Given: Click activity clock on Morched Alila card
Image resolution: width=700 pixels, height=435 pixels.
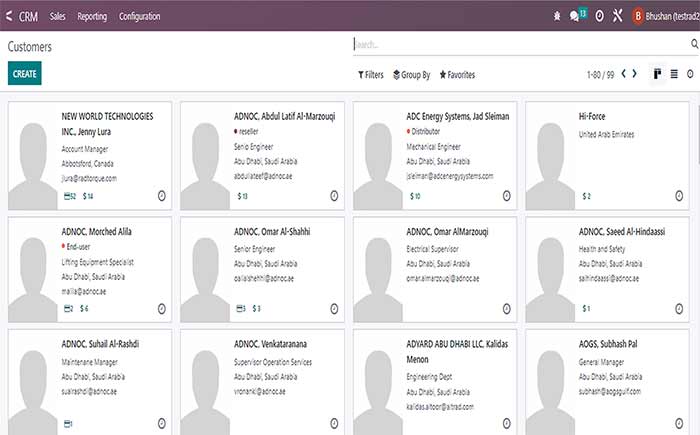Looking at the screenshot, I should coord(162,309).
